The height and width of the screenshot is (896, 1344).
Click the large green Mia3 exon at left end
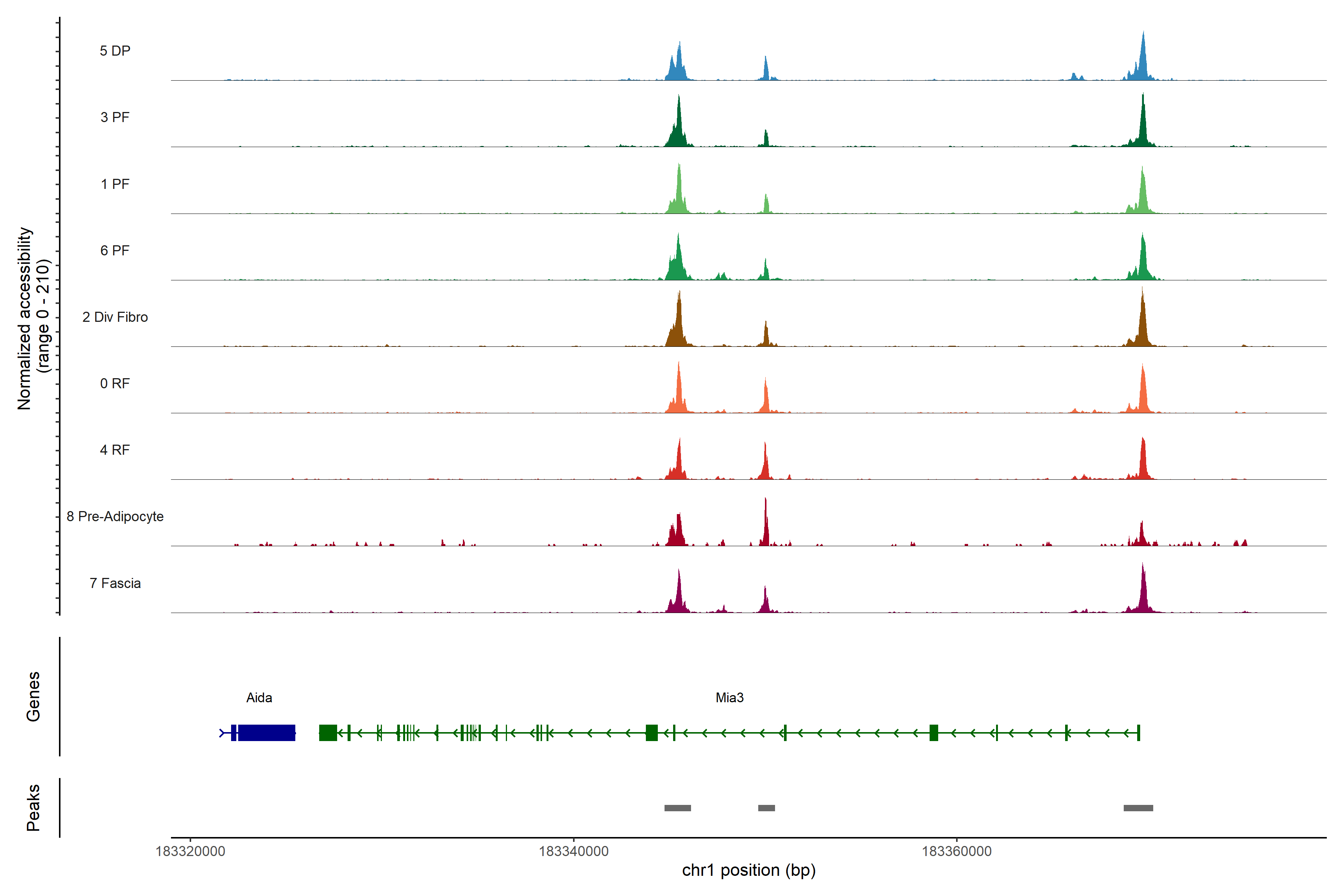click(x=327, y=732)
